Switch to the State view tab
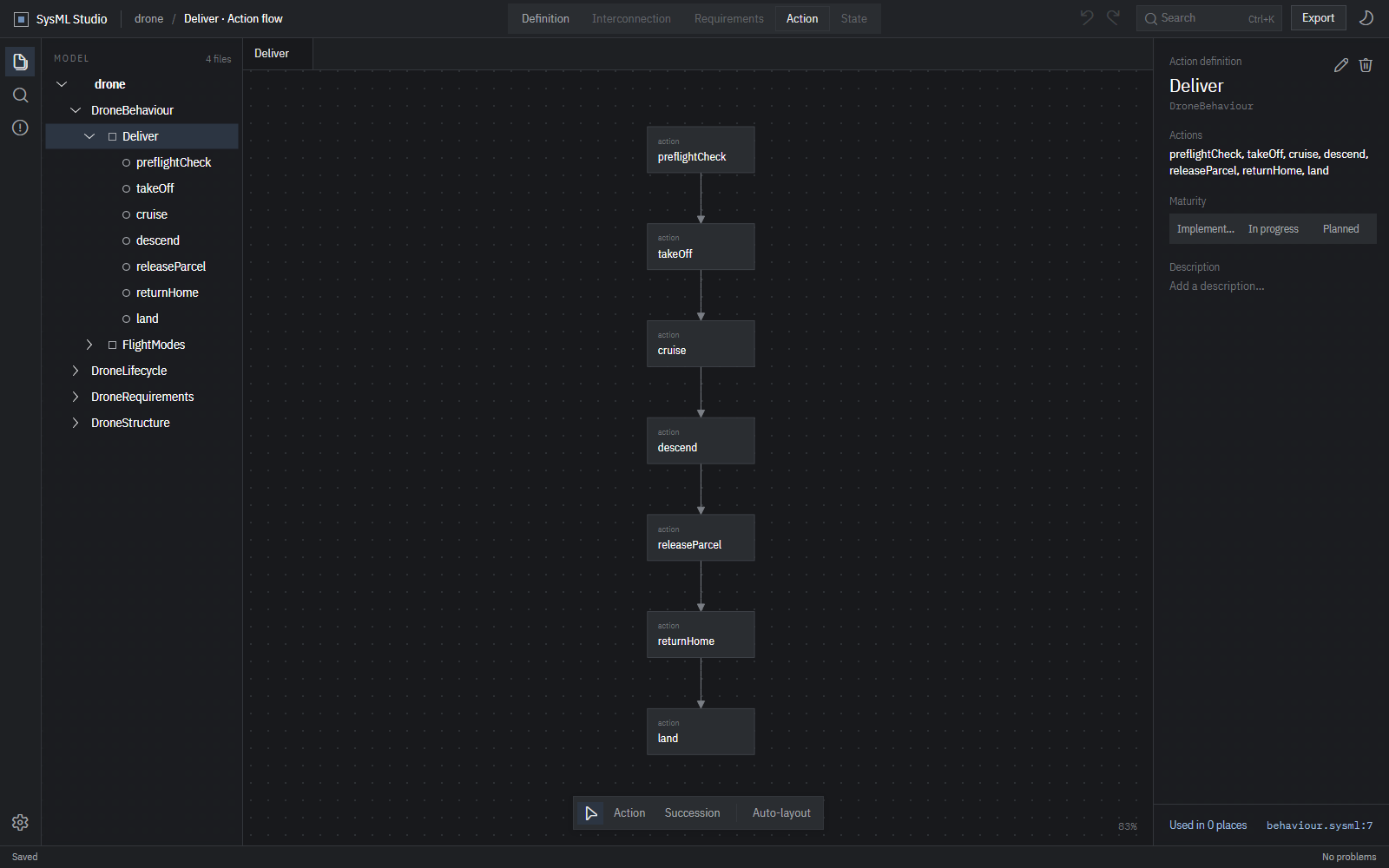This screenshot has height=868, width=1389. pos(854,18)
